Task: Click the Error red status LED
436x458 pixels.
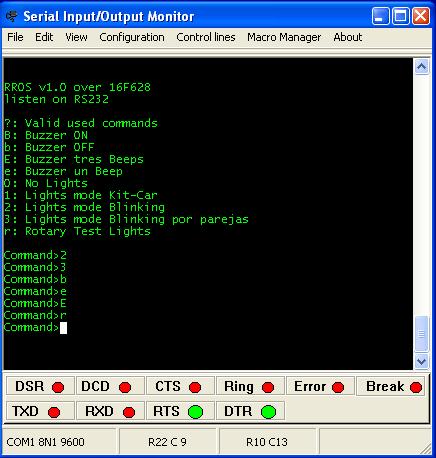Action: 338,387
